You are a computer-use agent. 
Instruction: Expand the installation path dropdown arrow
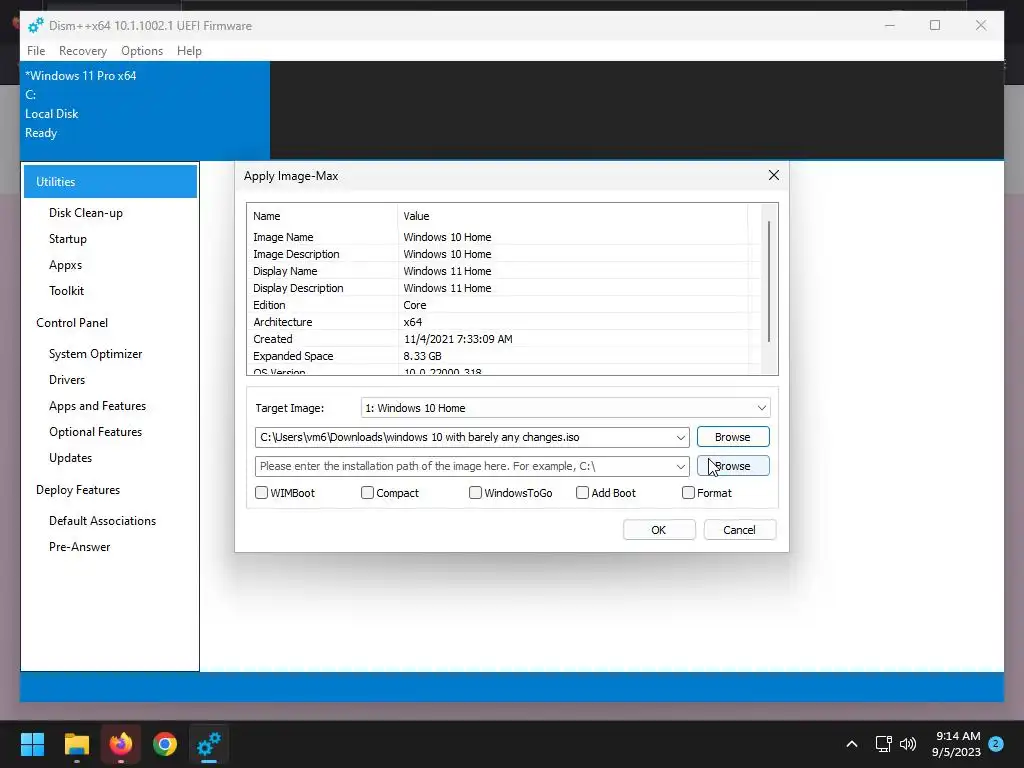pos(680,466)
